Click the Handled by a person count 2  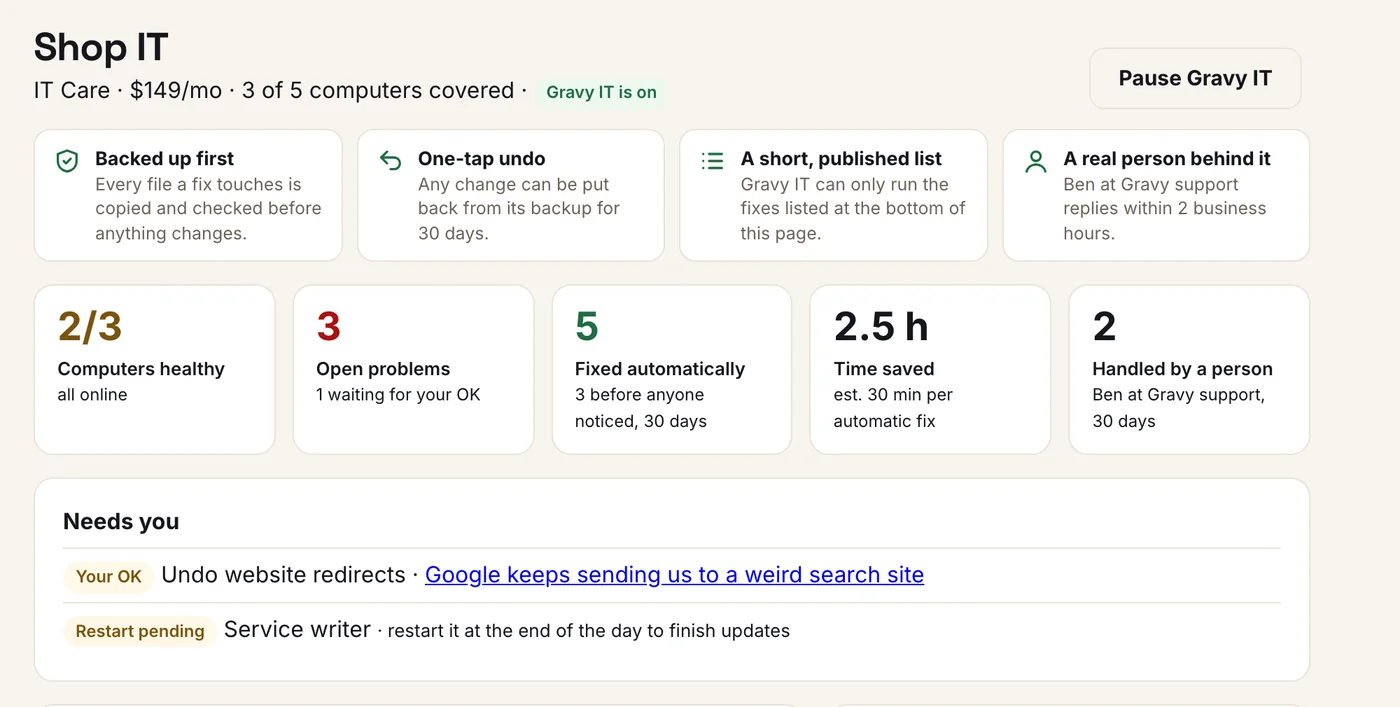[x=1104, y=326]
